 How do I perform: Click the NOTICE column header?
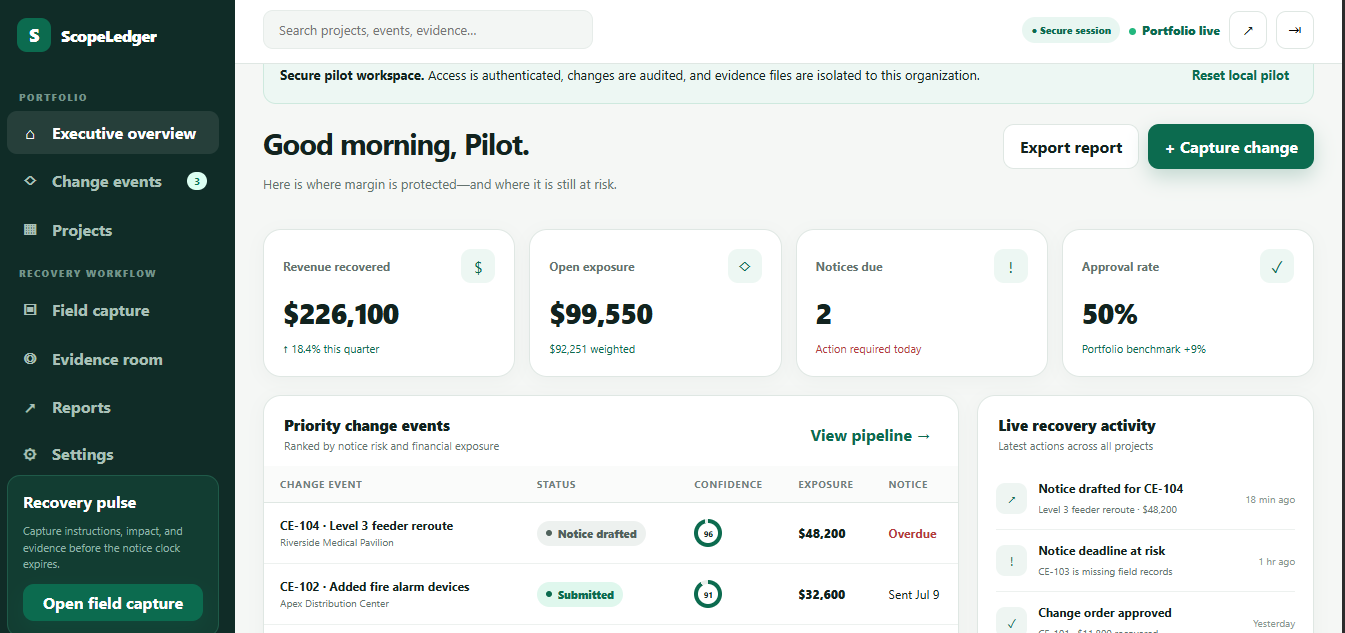[908, 485]
